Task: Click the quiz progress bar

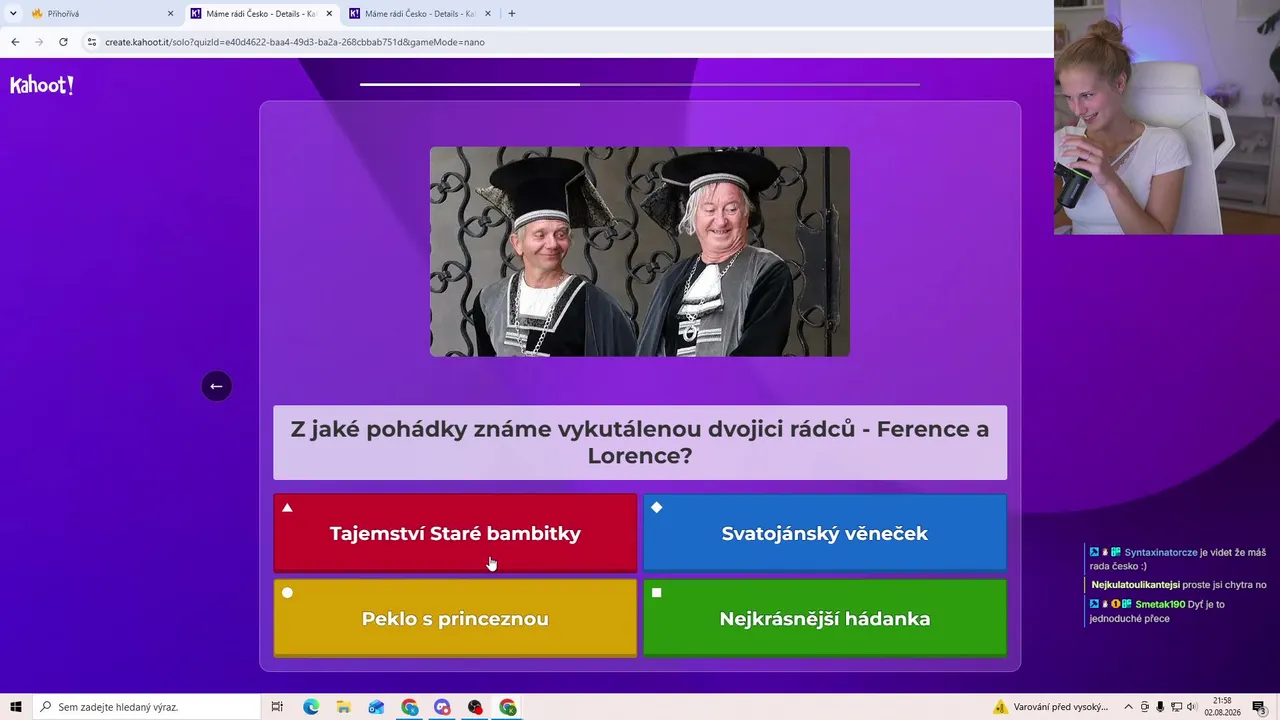Action: [x=640, y=84]
